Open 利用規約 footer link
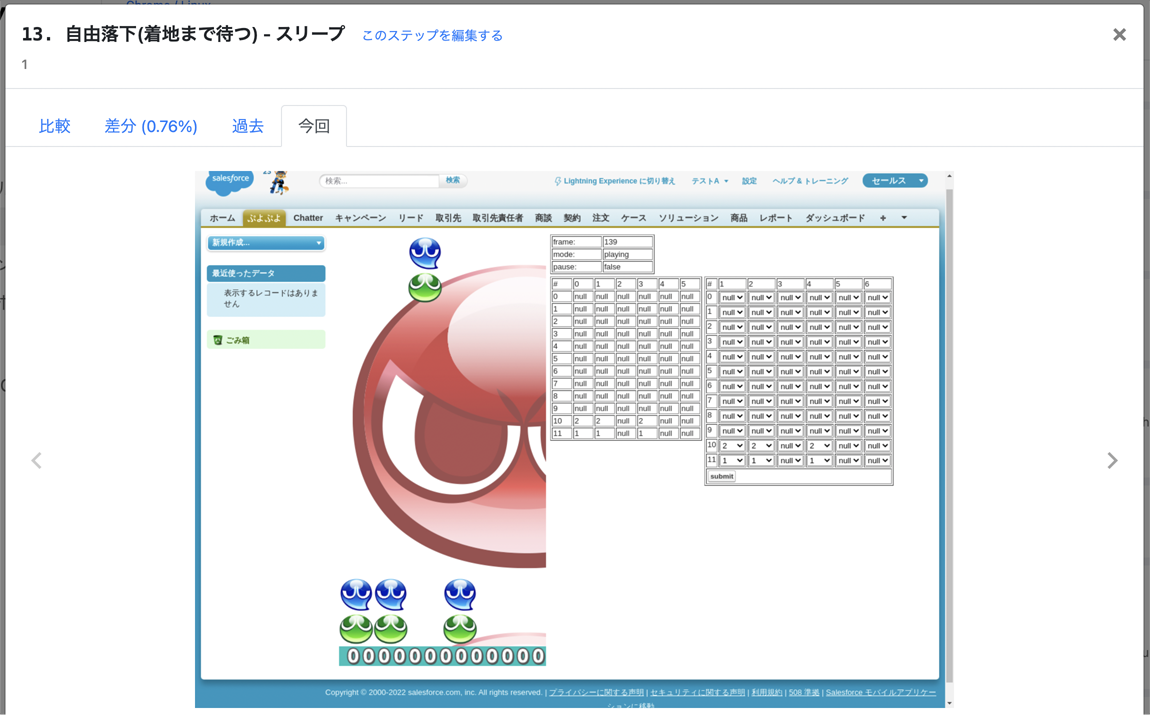This screenshot has height=715, width=1150. point(766,692)
